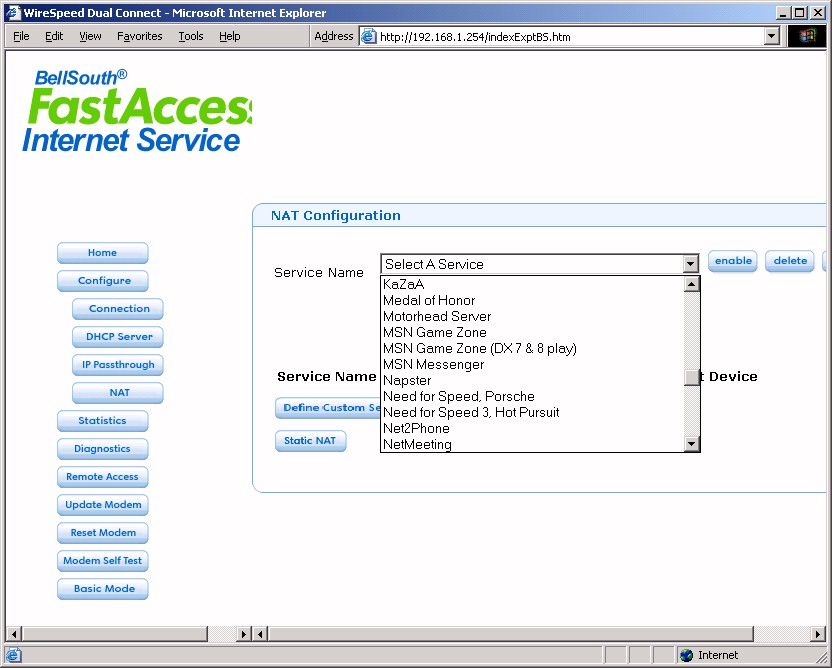Select Motorhead Server service
The image size is (832, 668).
pos(533,316)
